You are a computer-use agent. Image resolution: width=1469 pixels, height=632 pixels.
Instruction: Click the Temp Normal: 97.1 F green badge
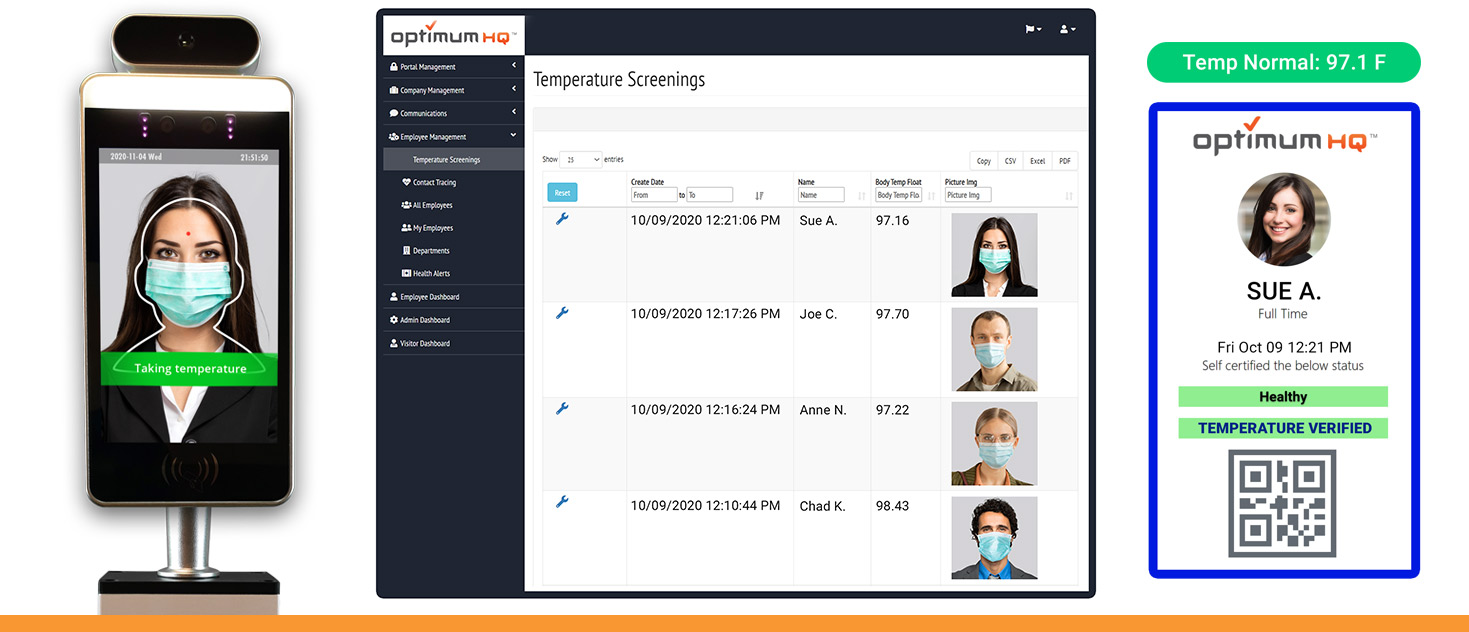(x=1284, y=62)
